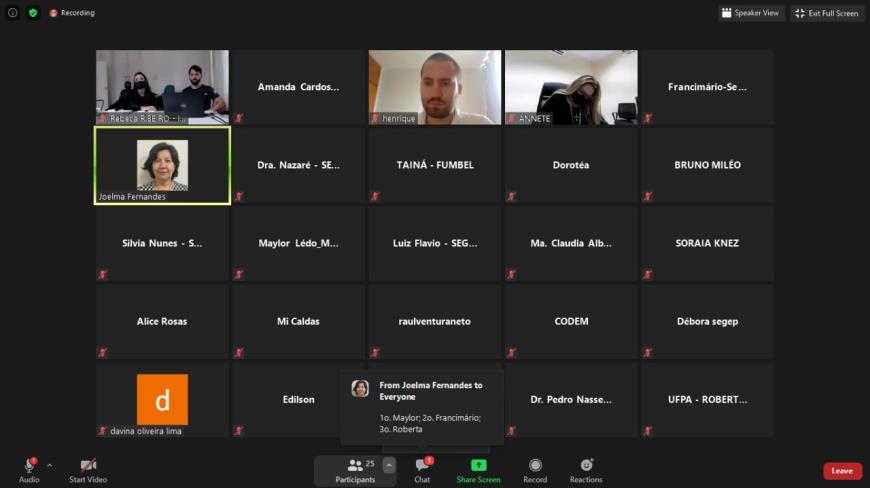Image resolution: width=870 pixels, height=488 pixels.
Task: Click the green encryption shield icon
Action: 32,13
